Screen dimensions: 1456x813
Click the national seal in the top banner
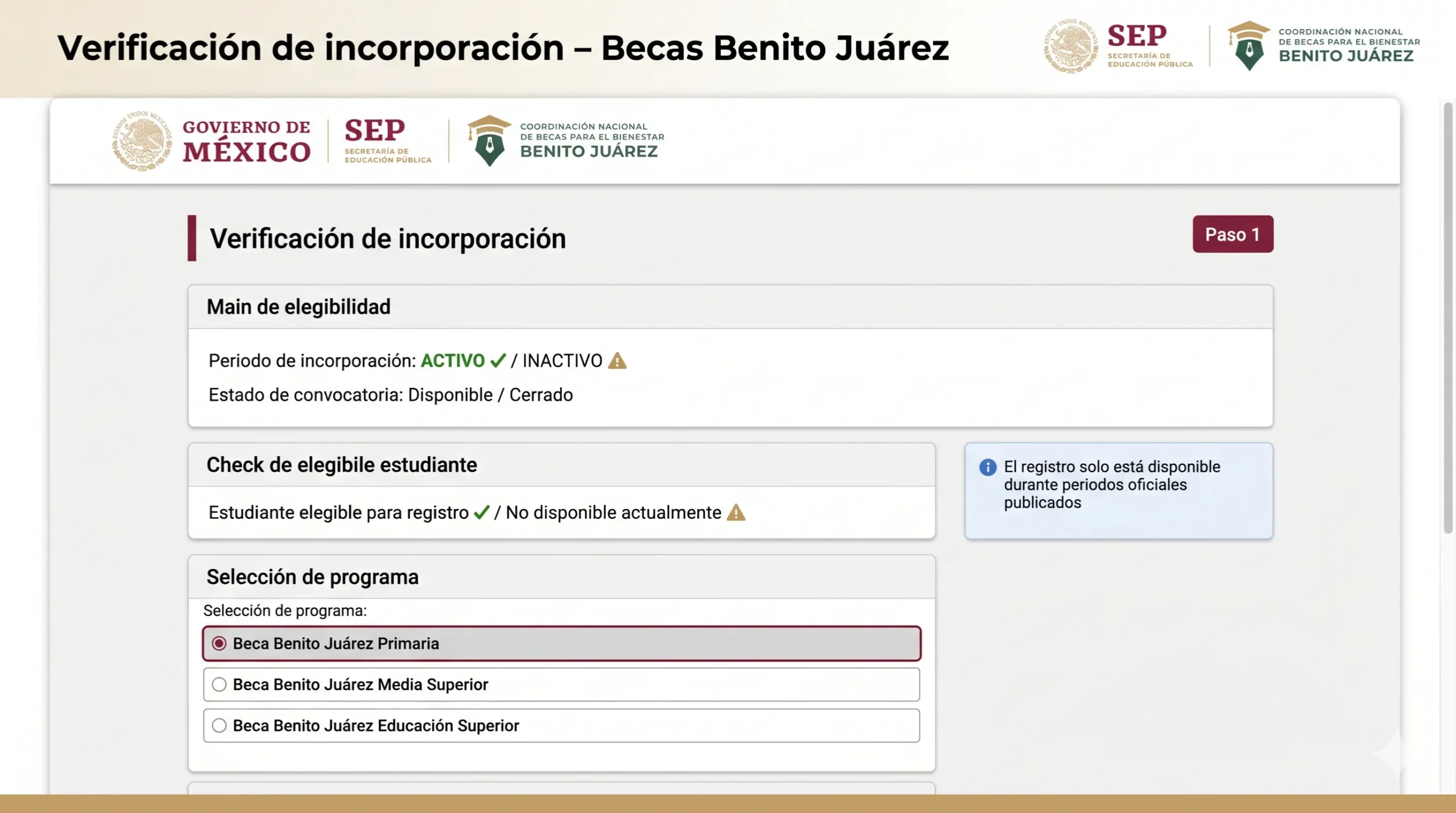[1071, 46]
